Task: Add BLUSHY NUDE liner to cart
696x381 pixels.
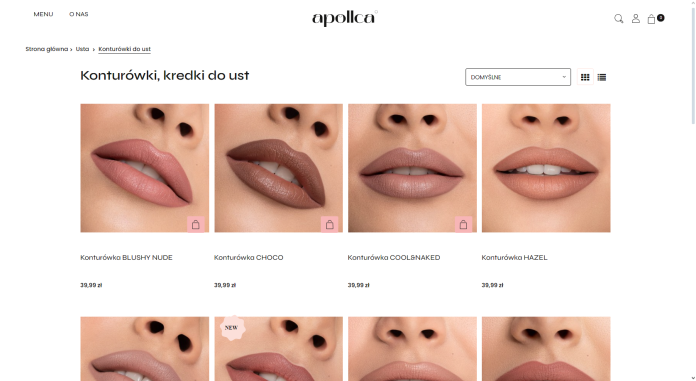Action: tap(196, 225)
